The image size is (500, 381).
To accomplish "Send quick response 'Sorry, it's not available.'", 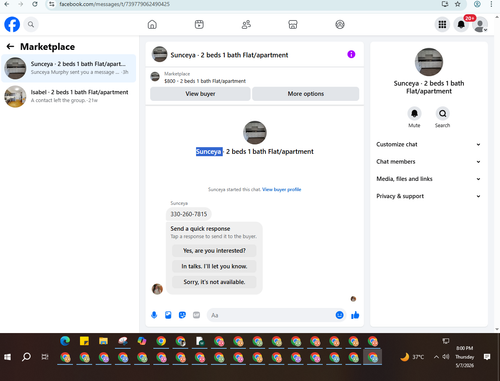I will pyautogui.click(x=214, y=282).
